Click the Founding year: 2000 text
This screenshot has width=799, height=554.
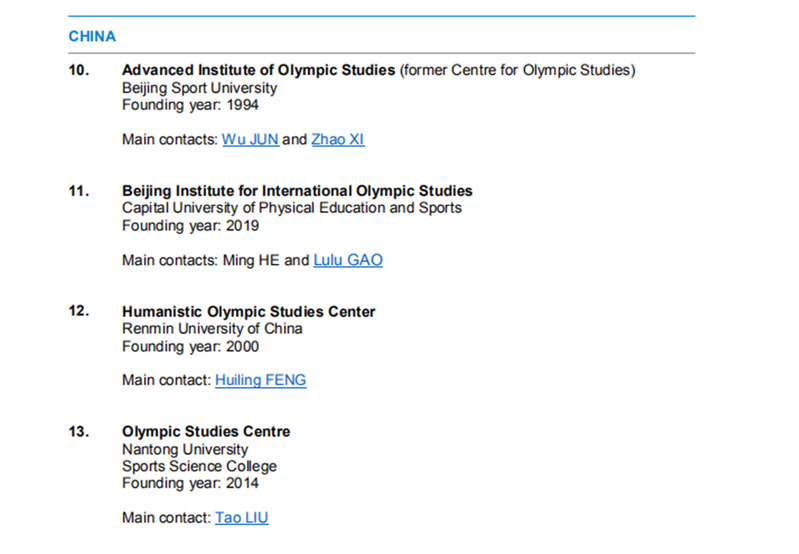[191, 347]
